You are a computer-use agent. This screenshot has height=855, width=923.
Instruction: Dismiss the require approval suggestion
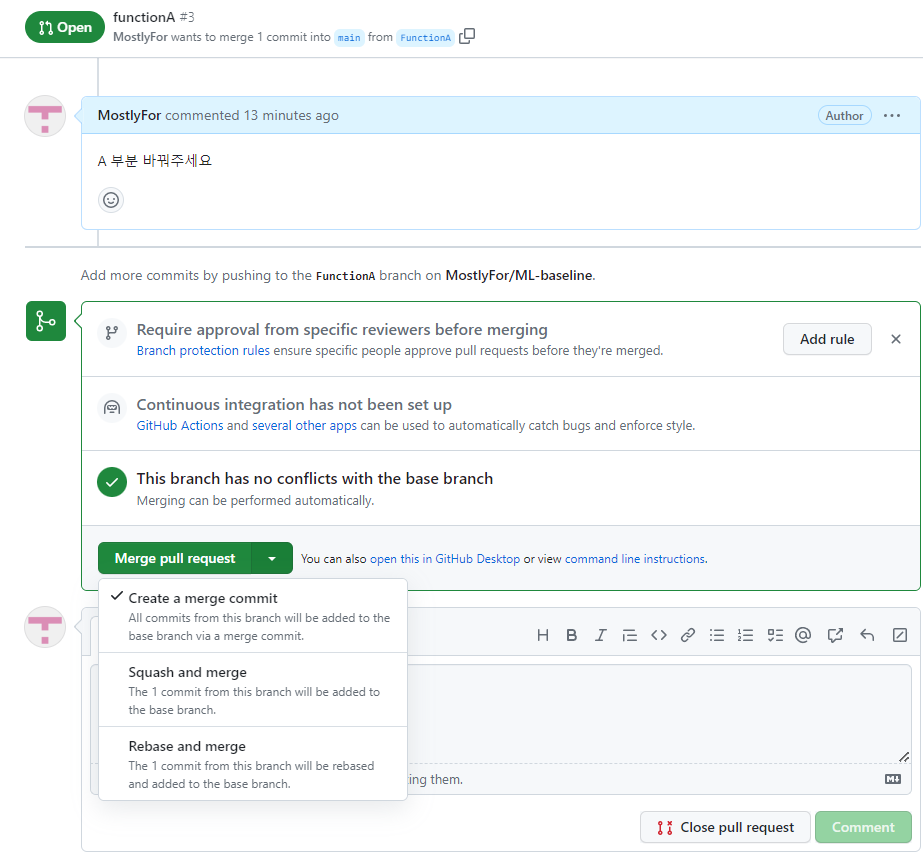coord(896,339)
